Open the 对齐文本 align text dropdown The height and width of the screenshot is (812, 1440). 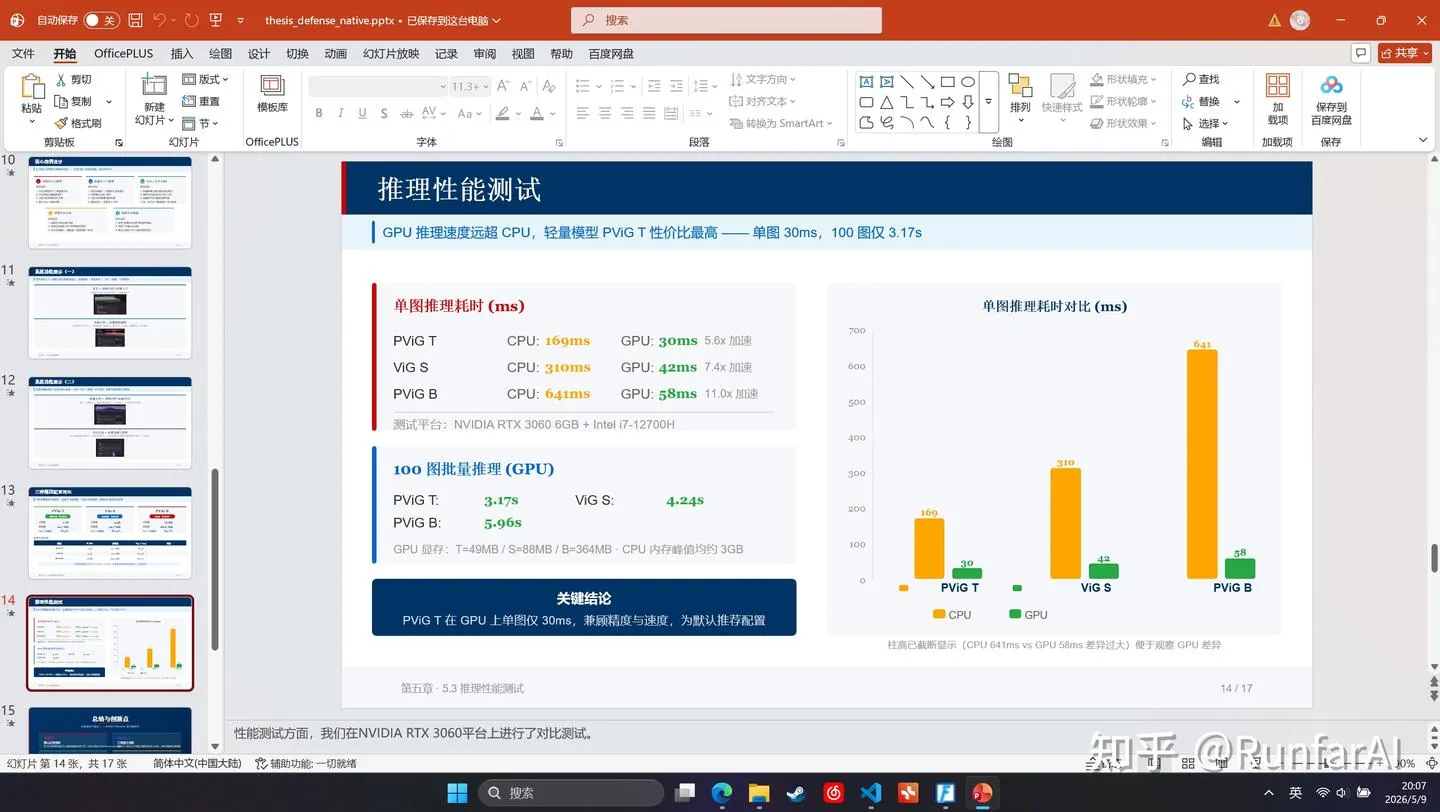[764, 101]
